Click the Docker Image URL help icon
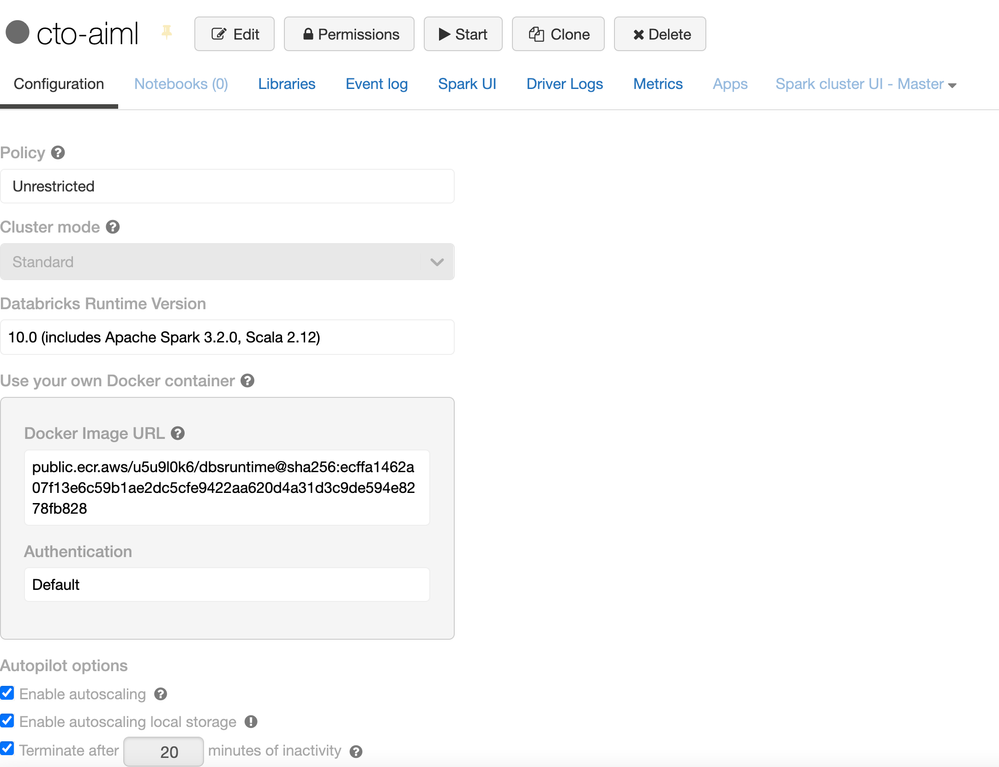The height and width of the screenshot is (767, 999). pos(178,434)
